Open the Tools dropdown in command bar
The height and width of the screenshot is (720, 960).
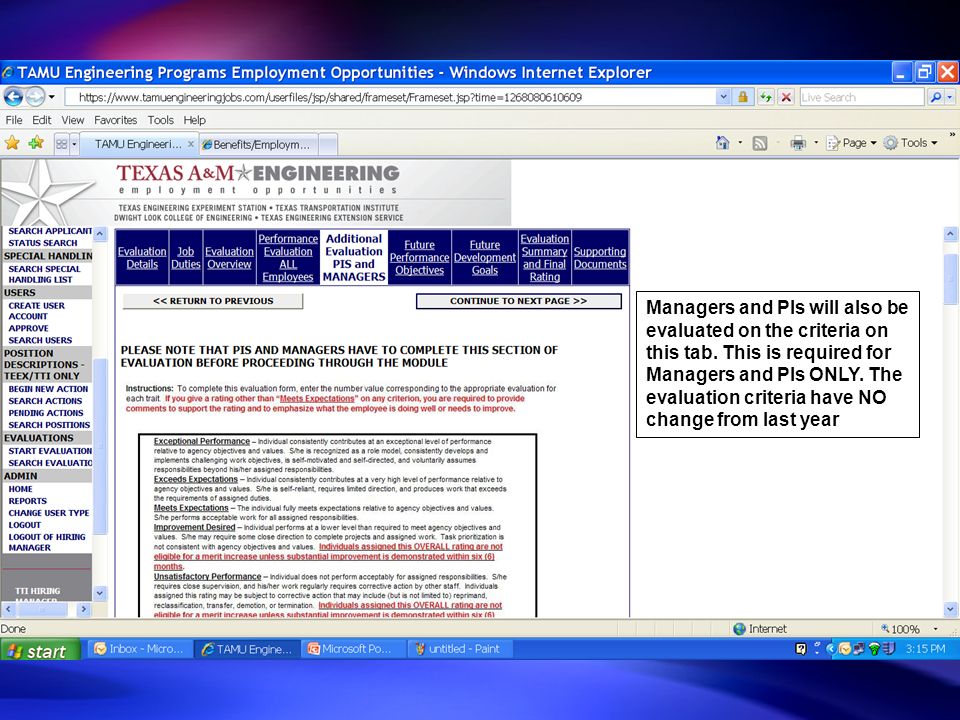pyautogui.click(x=910, y=143)
